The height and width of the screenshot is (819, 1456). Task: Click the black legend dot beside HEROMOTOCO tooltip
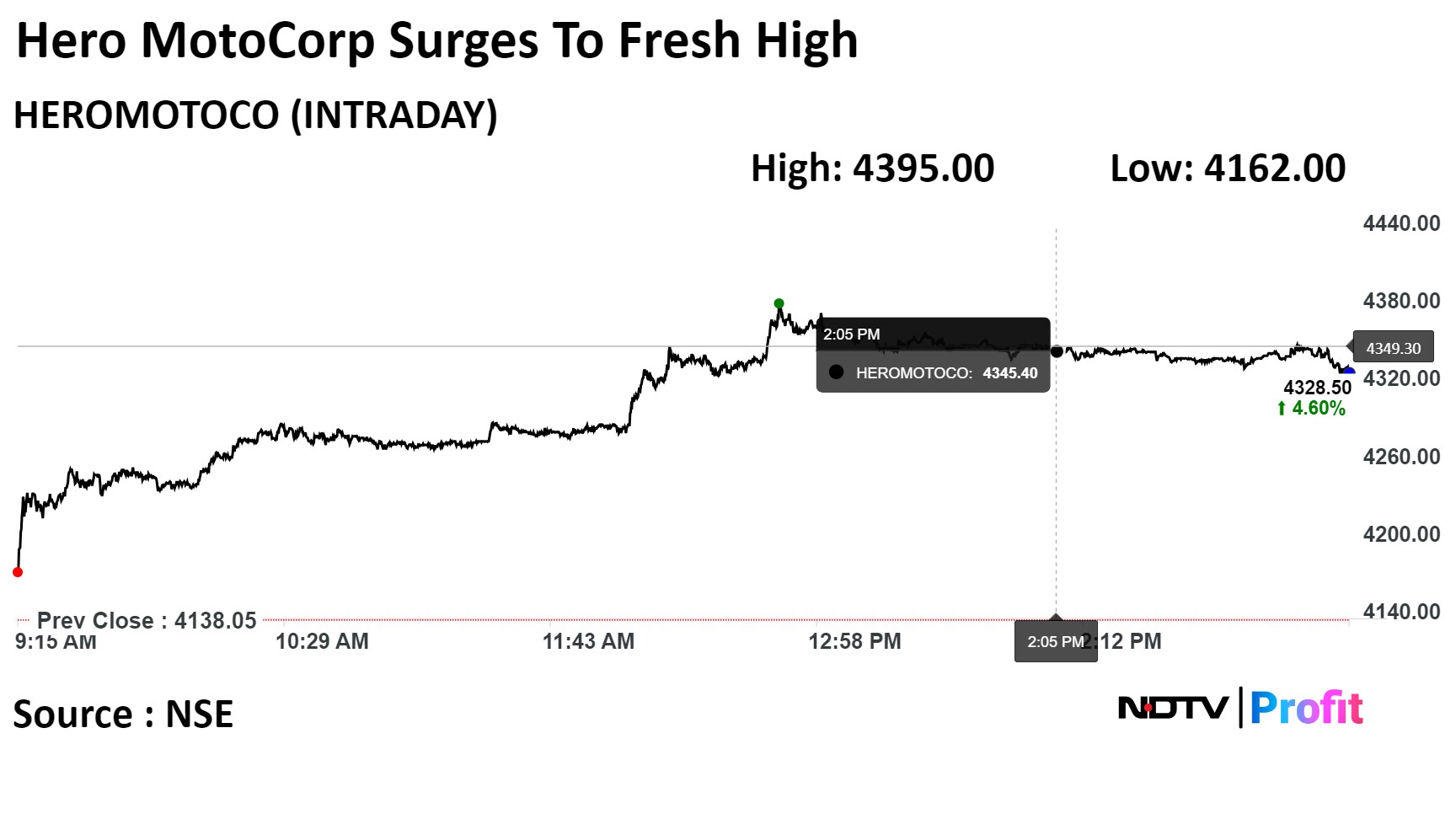coord(836,372)
